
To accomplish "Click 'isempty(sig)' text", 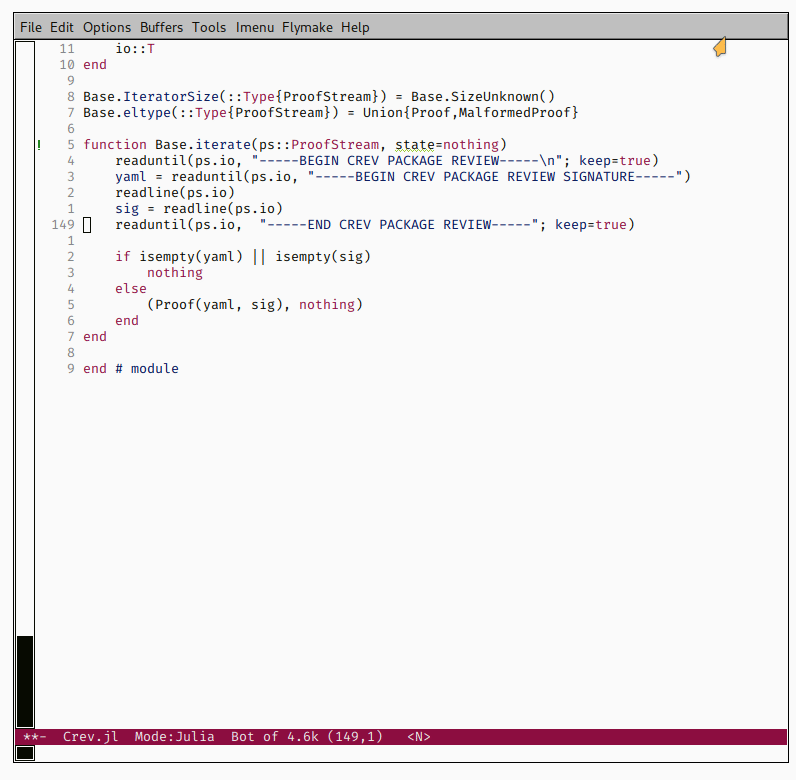I will click(323, 256).
